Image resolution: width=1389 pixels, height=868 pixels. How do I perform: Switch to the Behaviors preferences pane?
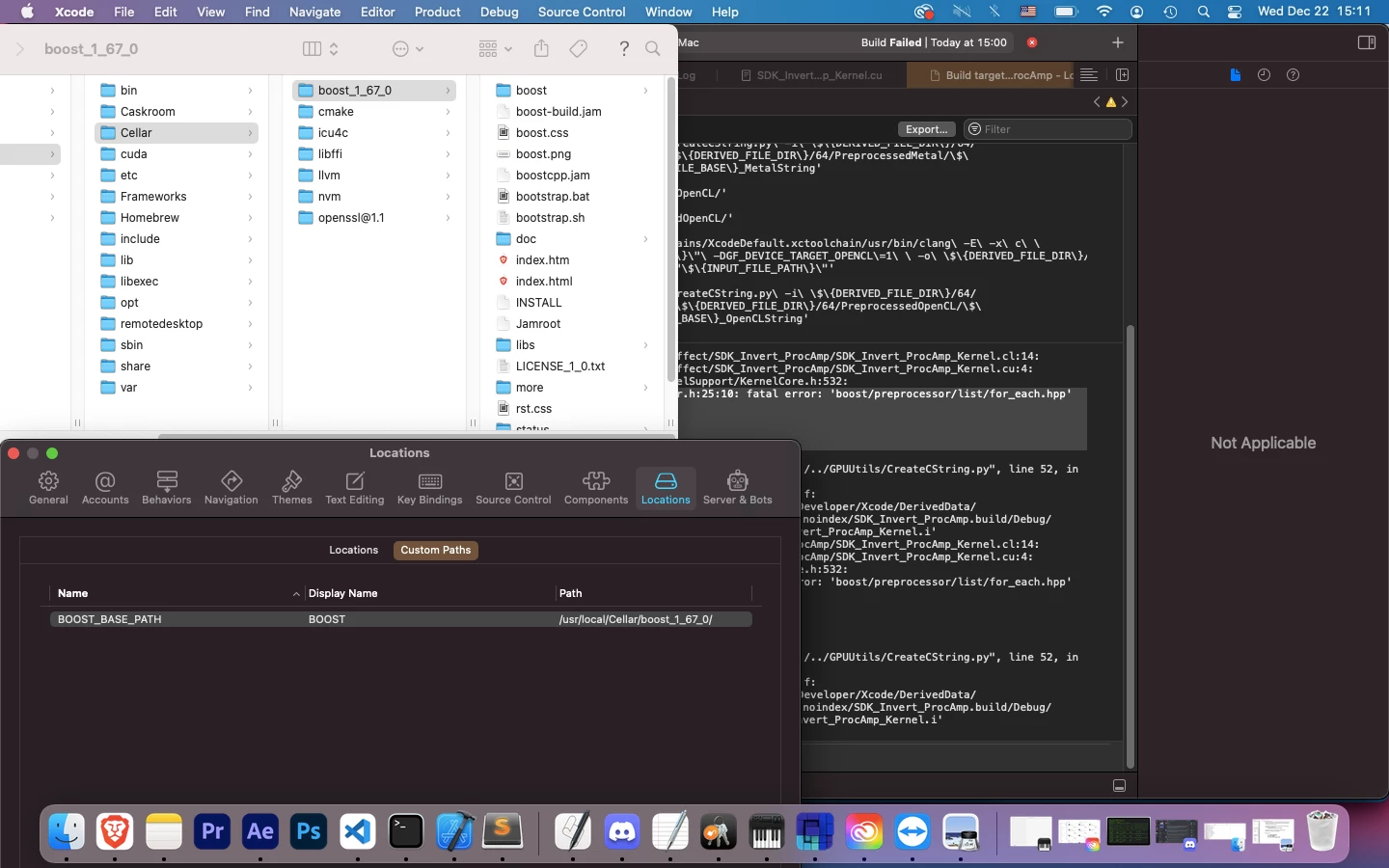pos(167,488)
